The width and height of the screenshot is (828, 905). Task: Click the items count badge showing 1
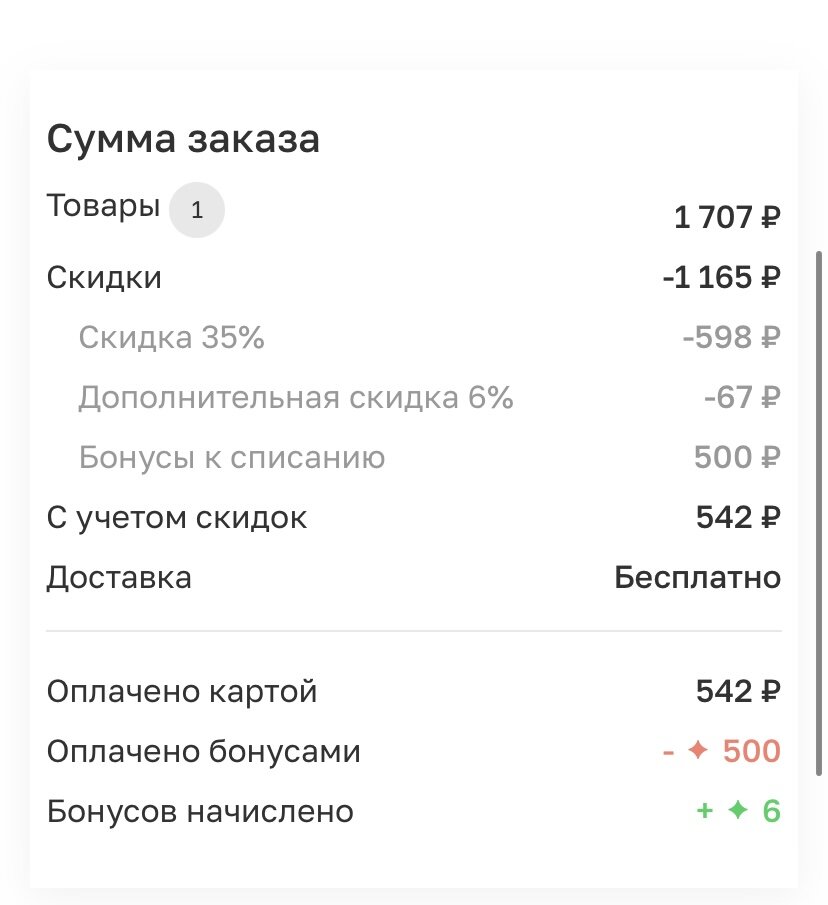[197, 210]
